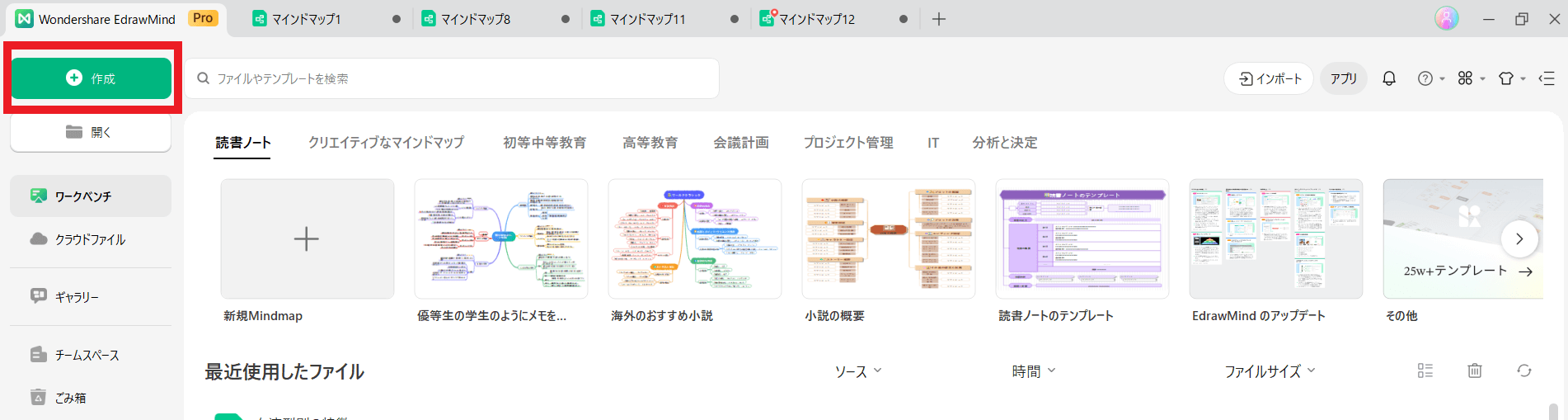This screenshot has height=420, width=1568.
Task: Click the help question mark icon
Action: click(x=1425, y=78)
